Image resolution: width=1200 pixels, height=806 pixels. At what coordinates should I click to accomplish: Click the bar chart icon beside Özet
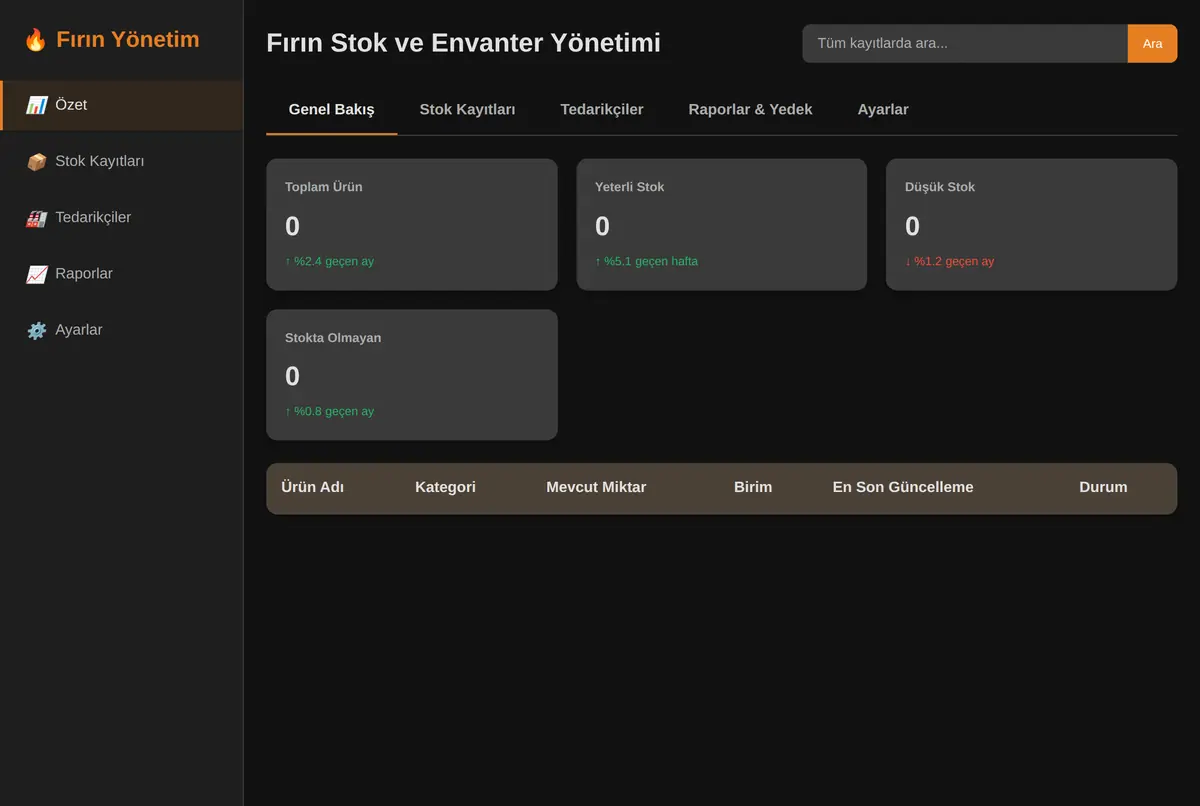pos(36,105)
